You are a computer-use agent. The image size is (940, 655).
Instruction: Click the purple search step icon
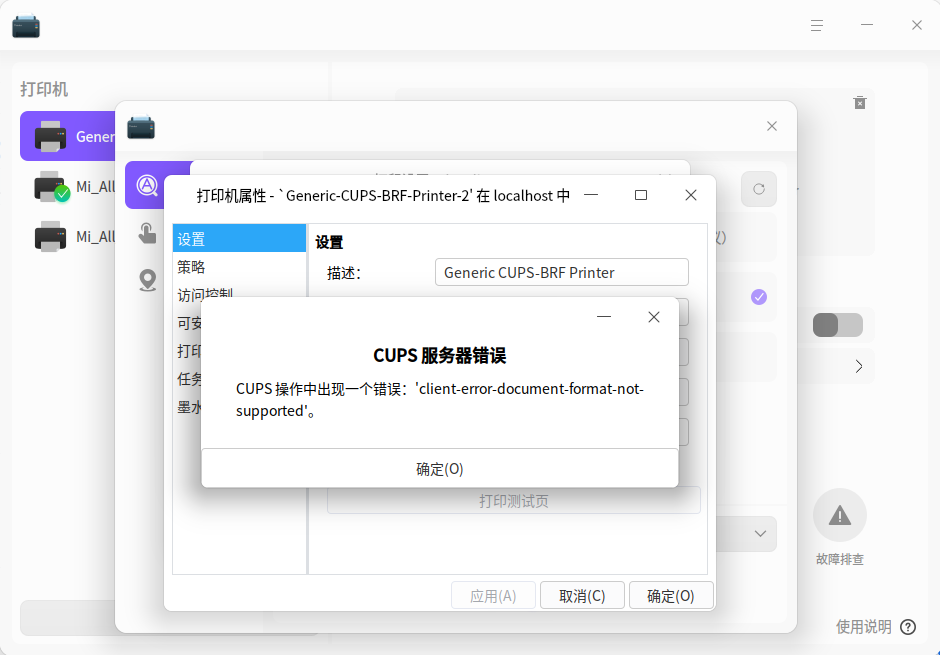147,185
